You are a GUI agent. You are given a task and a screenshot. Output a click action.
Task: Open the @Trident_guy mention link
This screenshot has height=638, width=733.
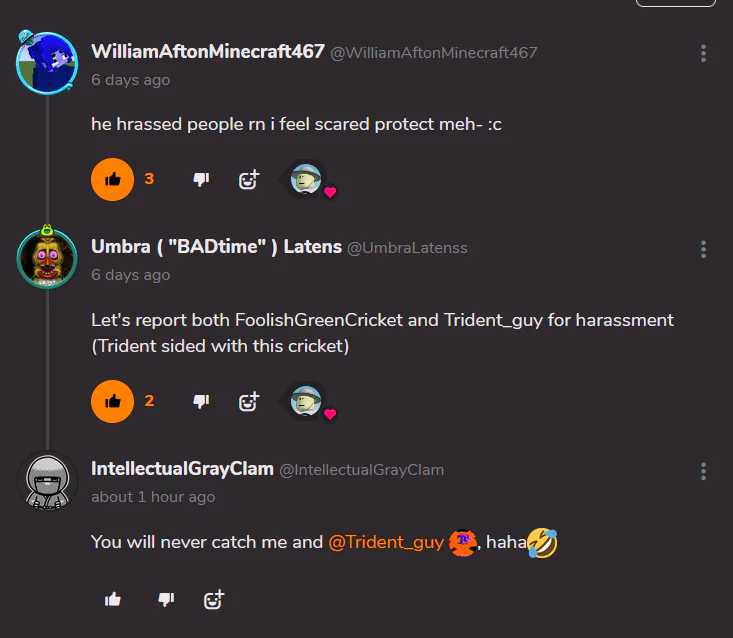386,542
